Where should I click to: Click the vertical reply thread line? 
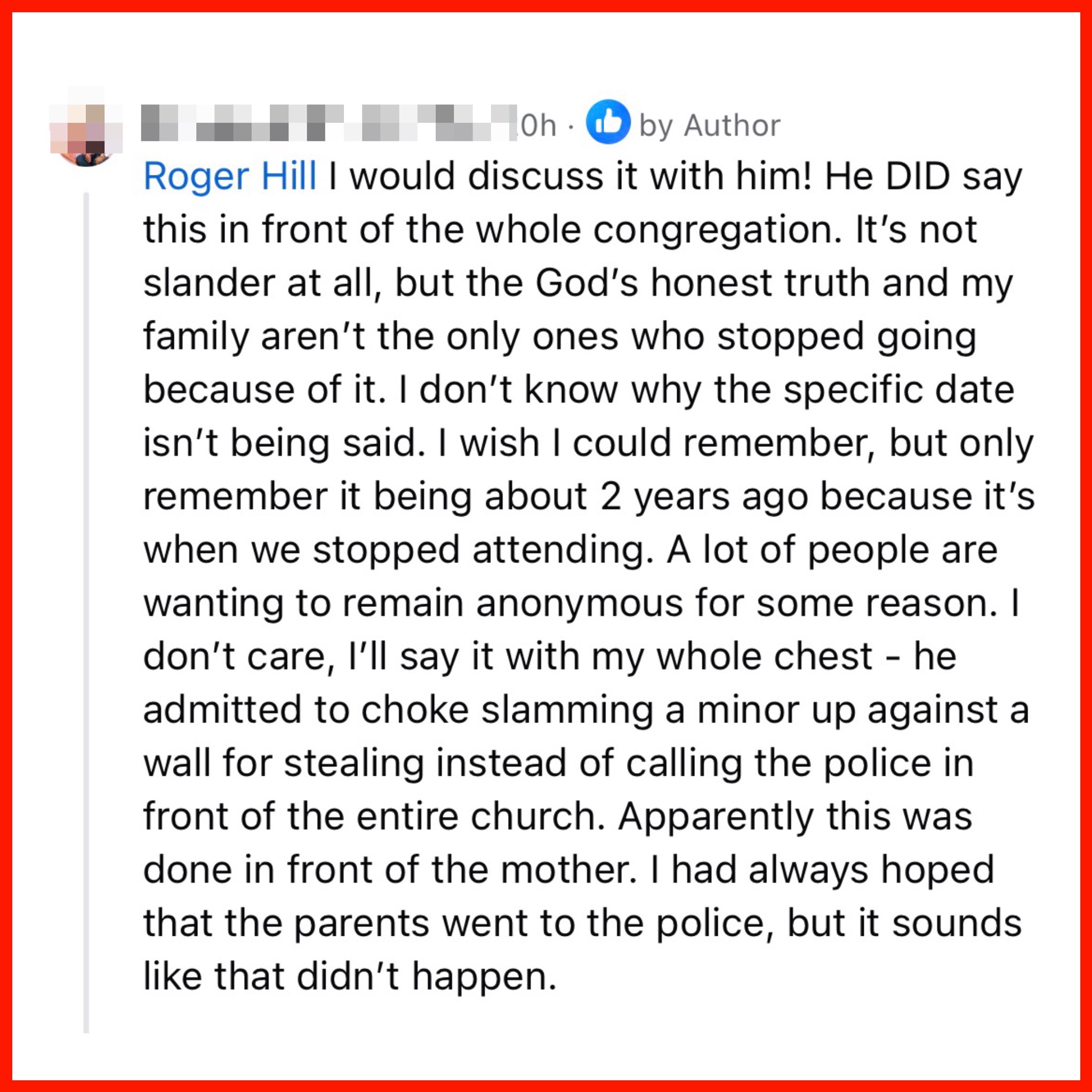coord(86,613)
